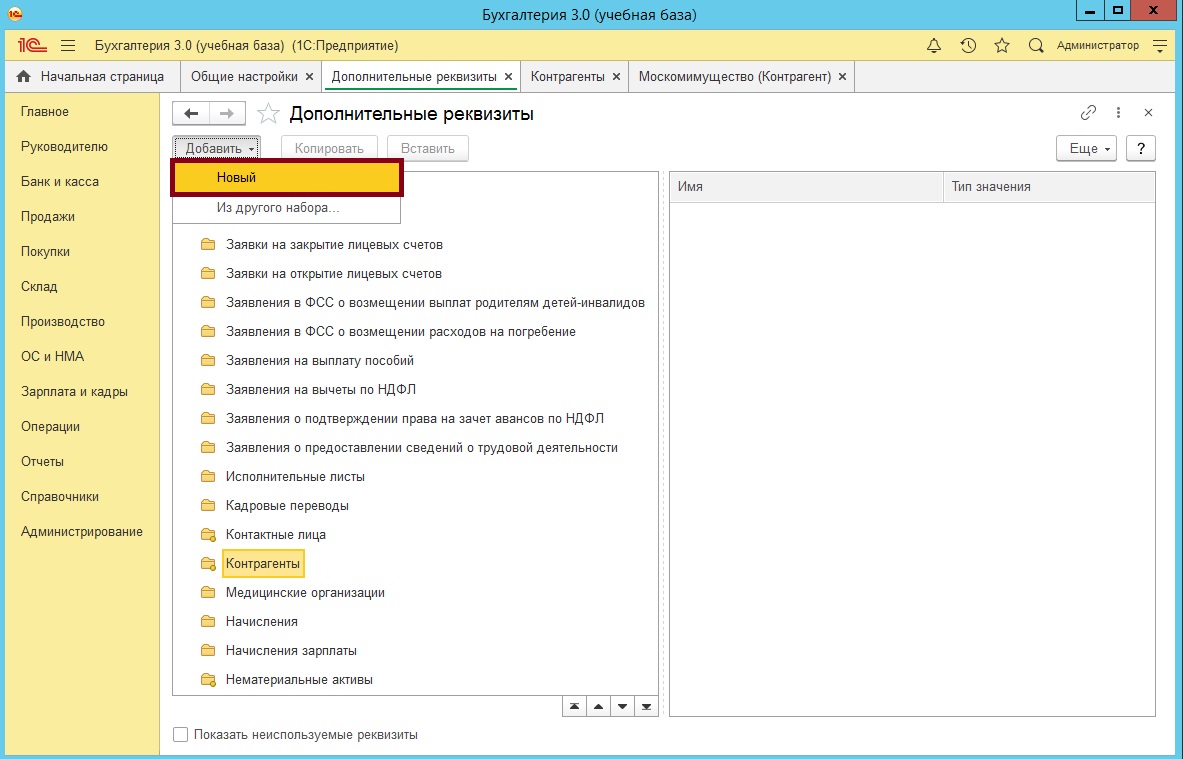The width and height of the screenshot is (1183, 759).
Task: Choose 'Новый' from the dropdown menu
Action: pos(286,177)
